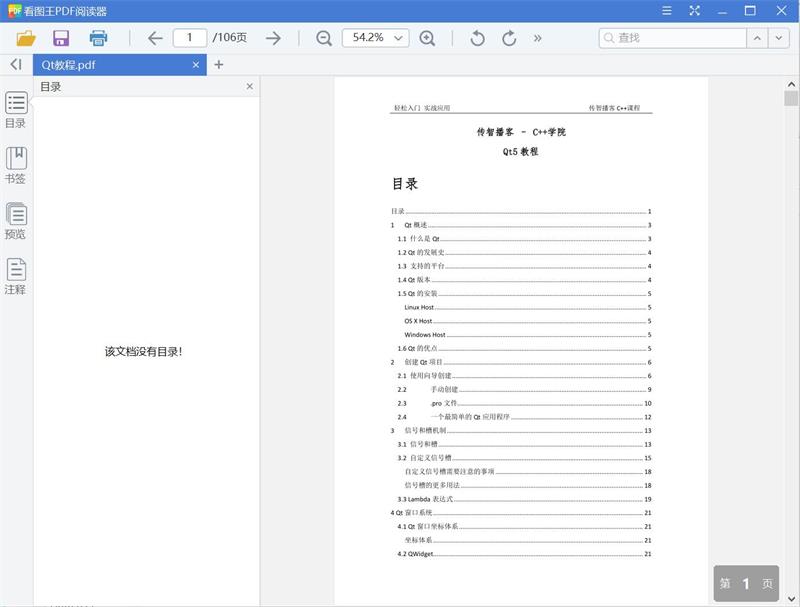Select the Qt教程.pdf document tab
Viewport: 800px width, 607px height.
click(x=110, y=62)
